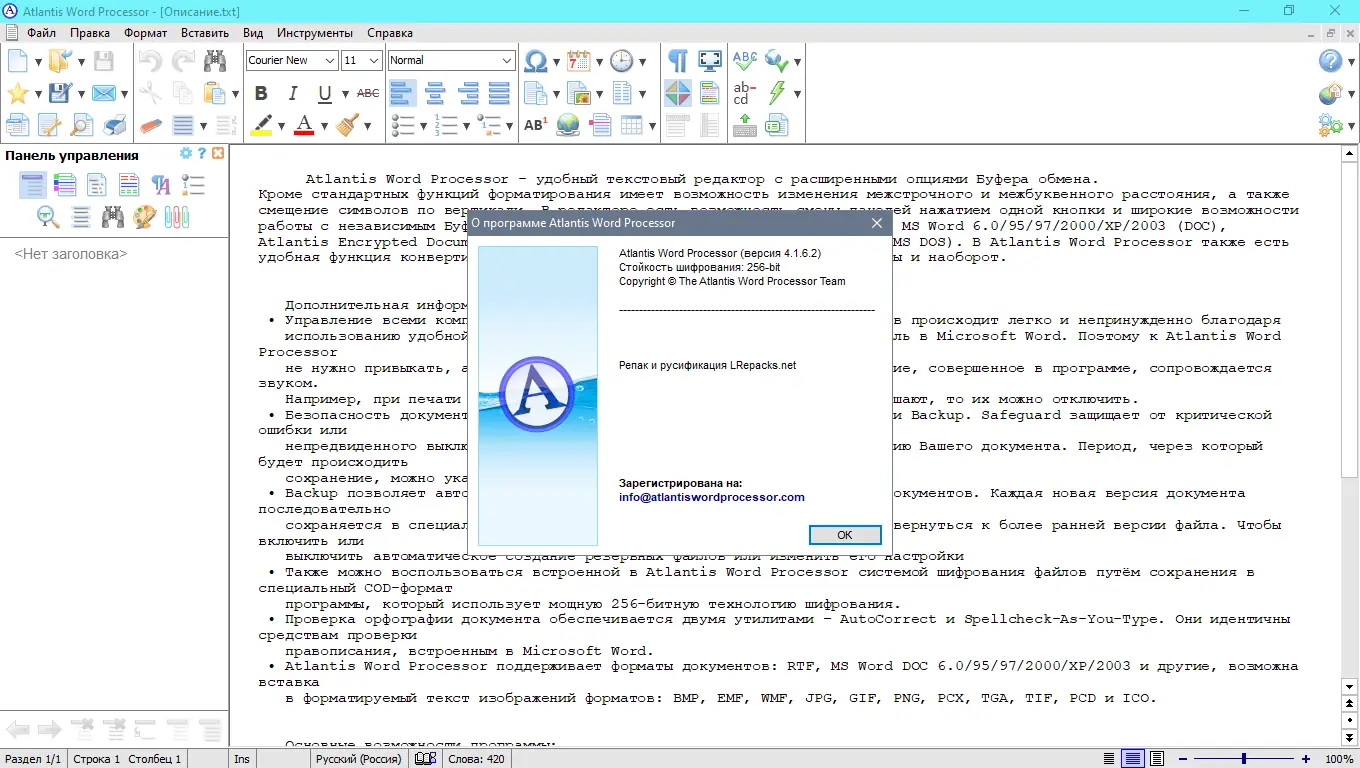Click the Русский (Россия) language indicator

point(358,759)
